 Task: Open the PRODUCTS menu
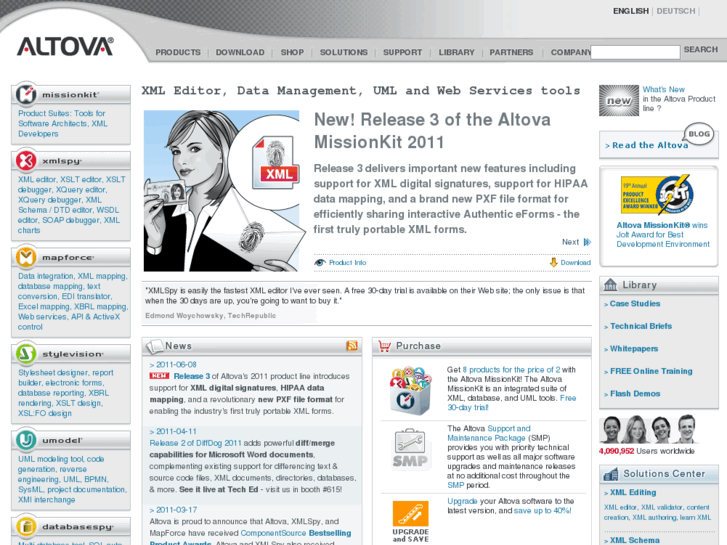(178, 52)
